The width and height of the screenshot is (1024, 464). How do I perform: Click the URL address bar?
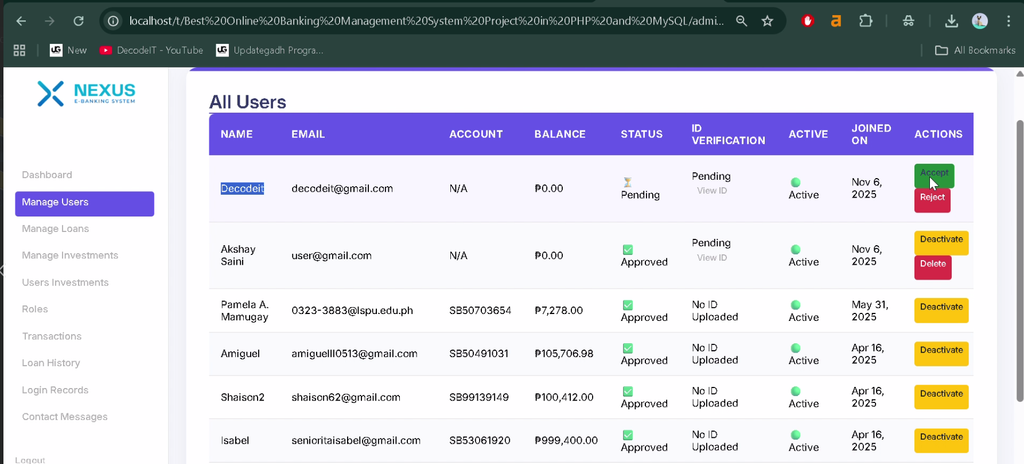(426, 21)
